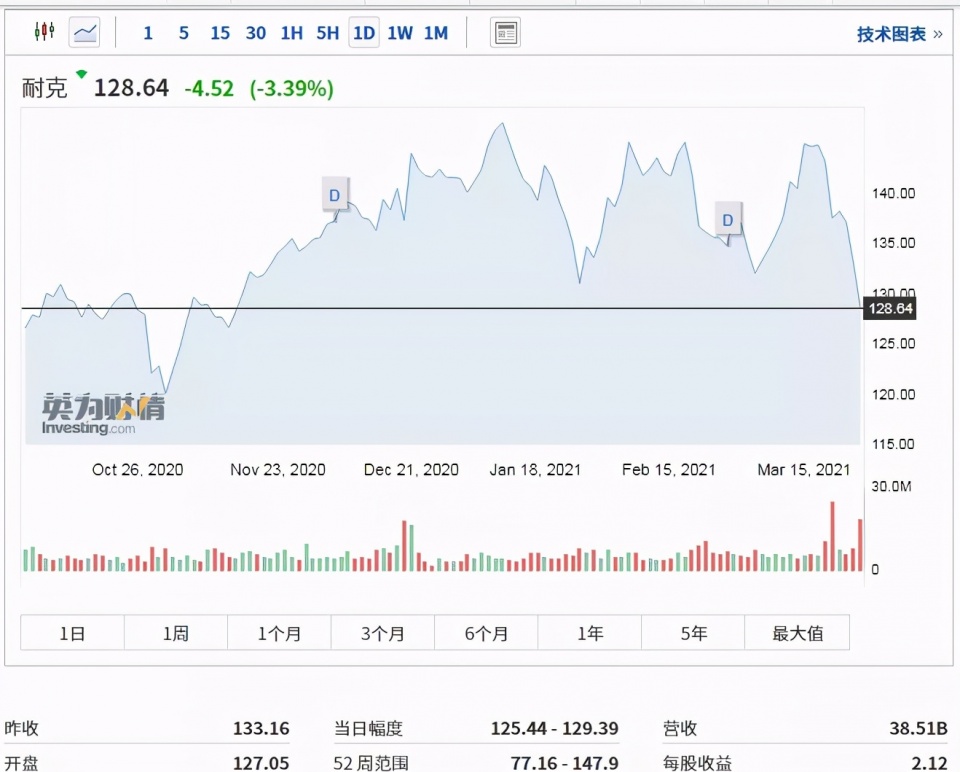Switch to the 30 minute timeframe
Viewport: 960px width, 772px height.
(255, 33)
